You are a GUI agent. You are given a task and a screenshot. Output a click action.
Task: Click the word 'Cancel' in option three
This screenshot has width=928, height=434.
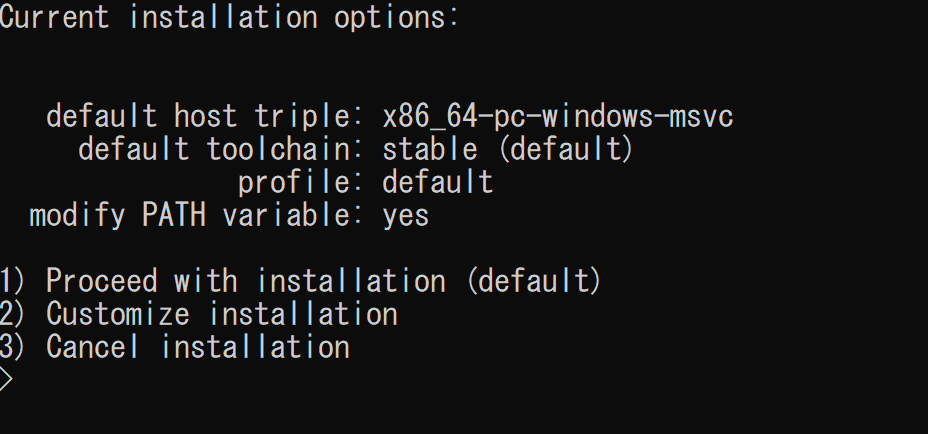click(93, 346)
